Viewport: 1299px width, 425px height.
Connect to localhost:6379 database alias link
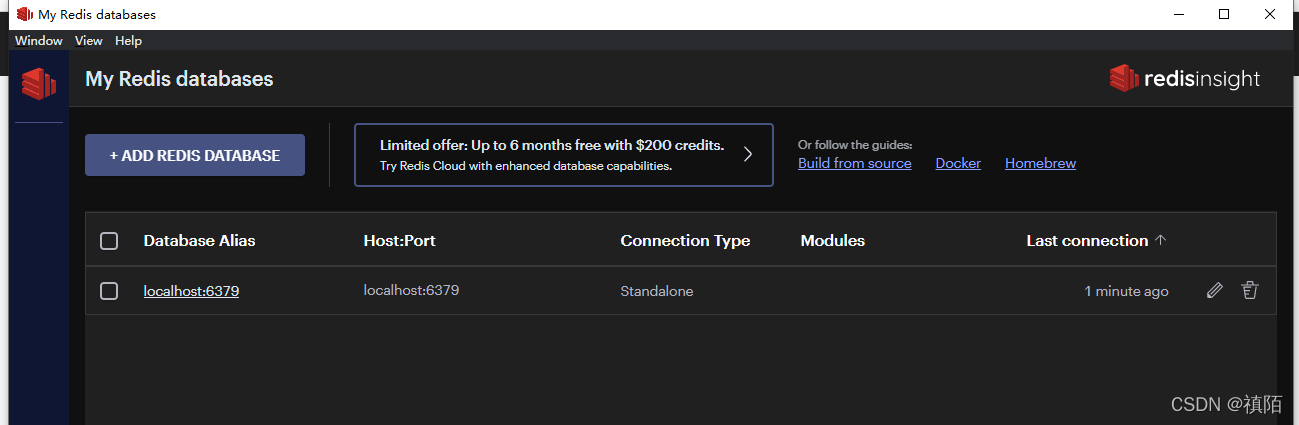191,292
